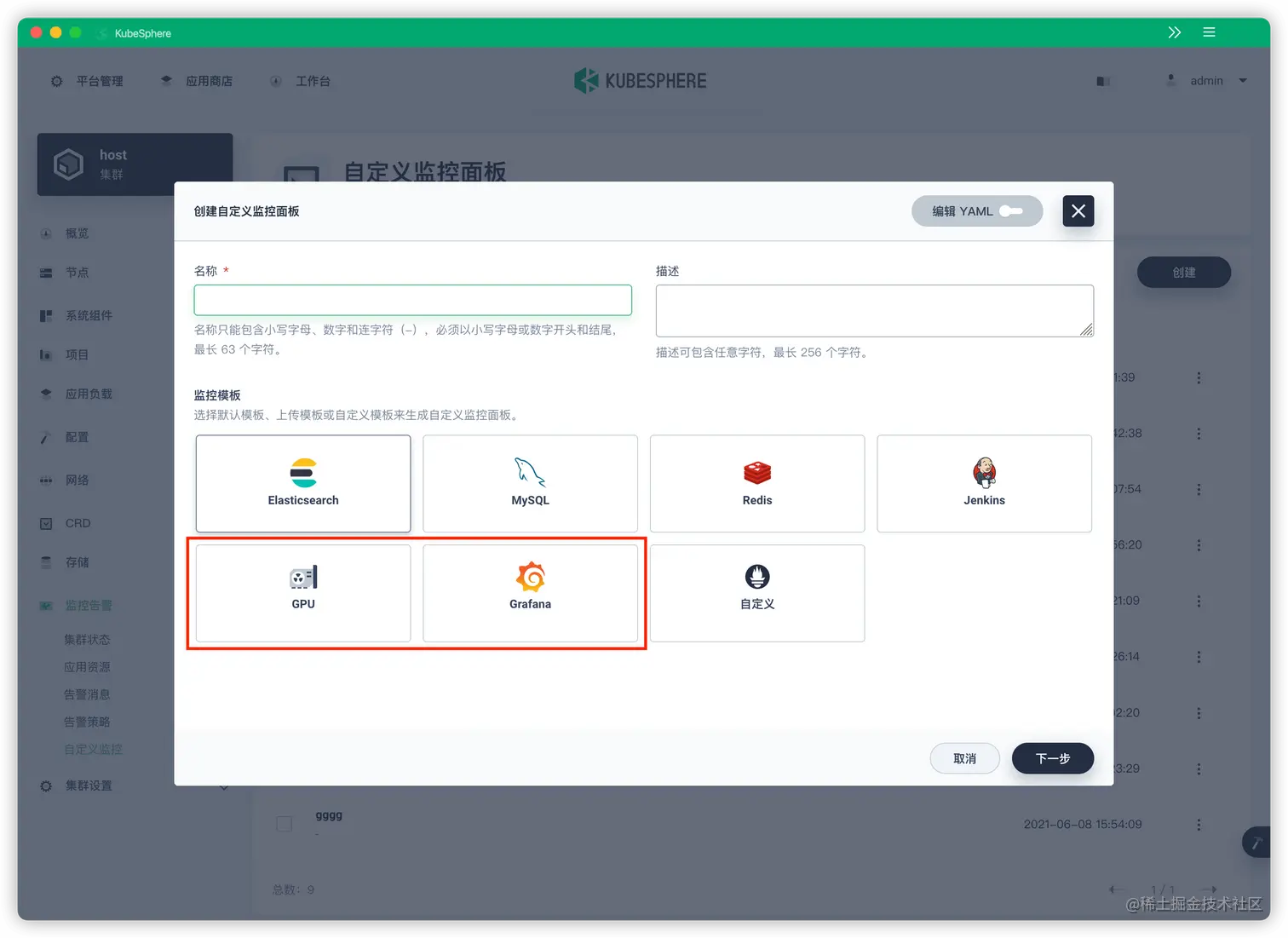This screenshot has width=1288, height=938.
Task: Open 集群状态 cluster status
Action: point(87,640)
